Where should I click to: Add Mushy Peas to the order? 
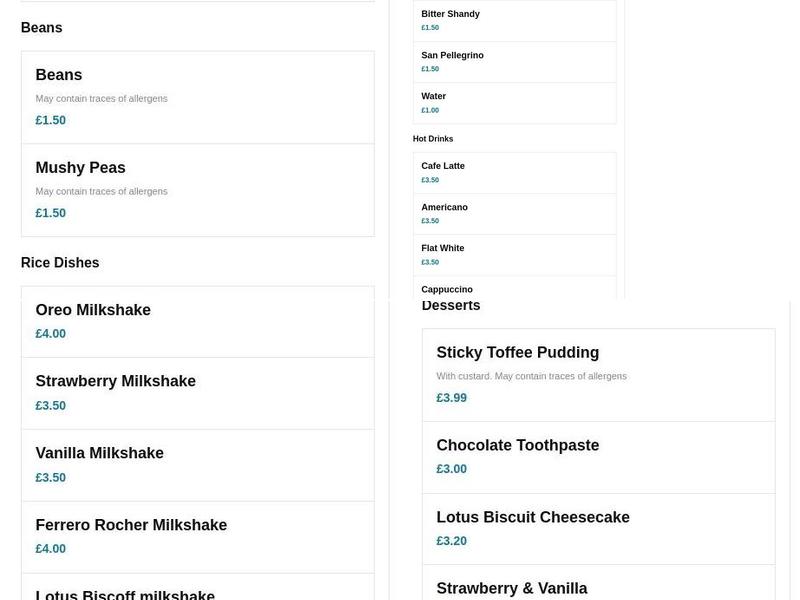tap(197, 190)
